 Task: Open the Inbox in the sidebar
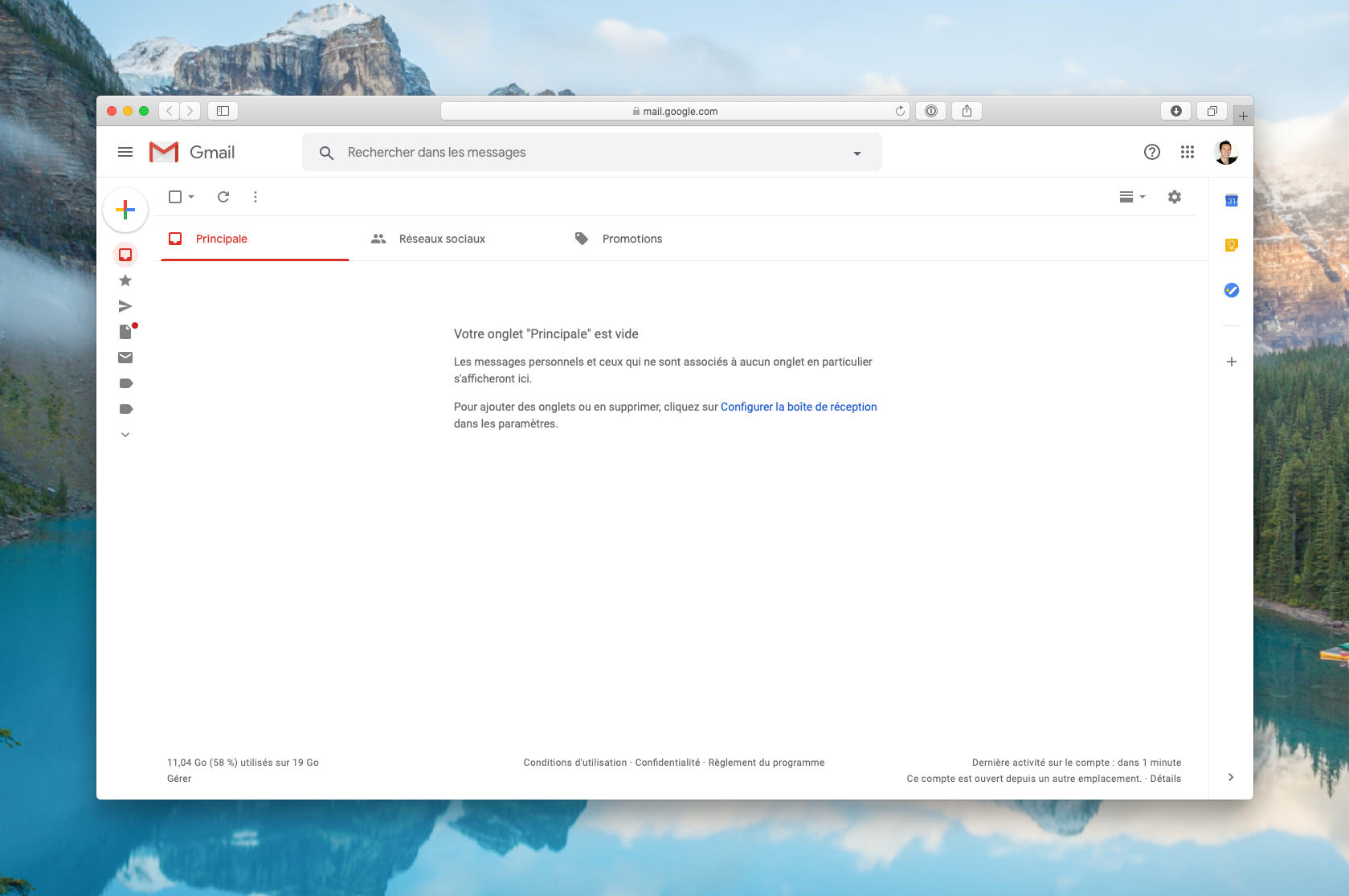coord(125,255)
